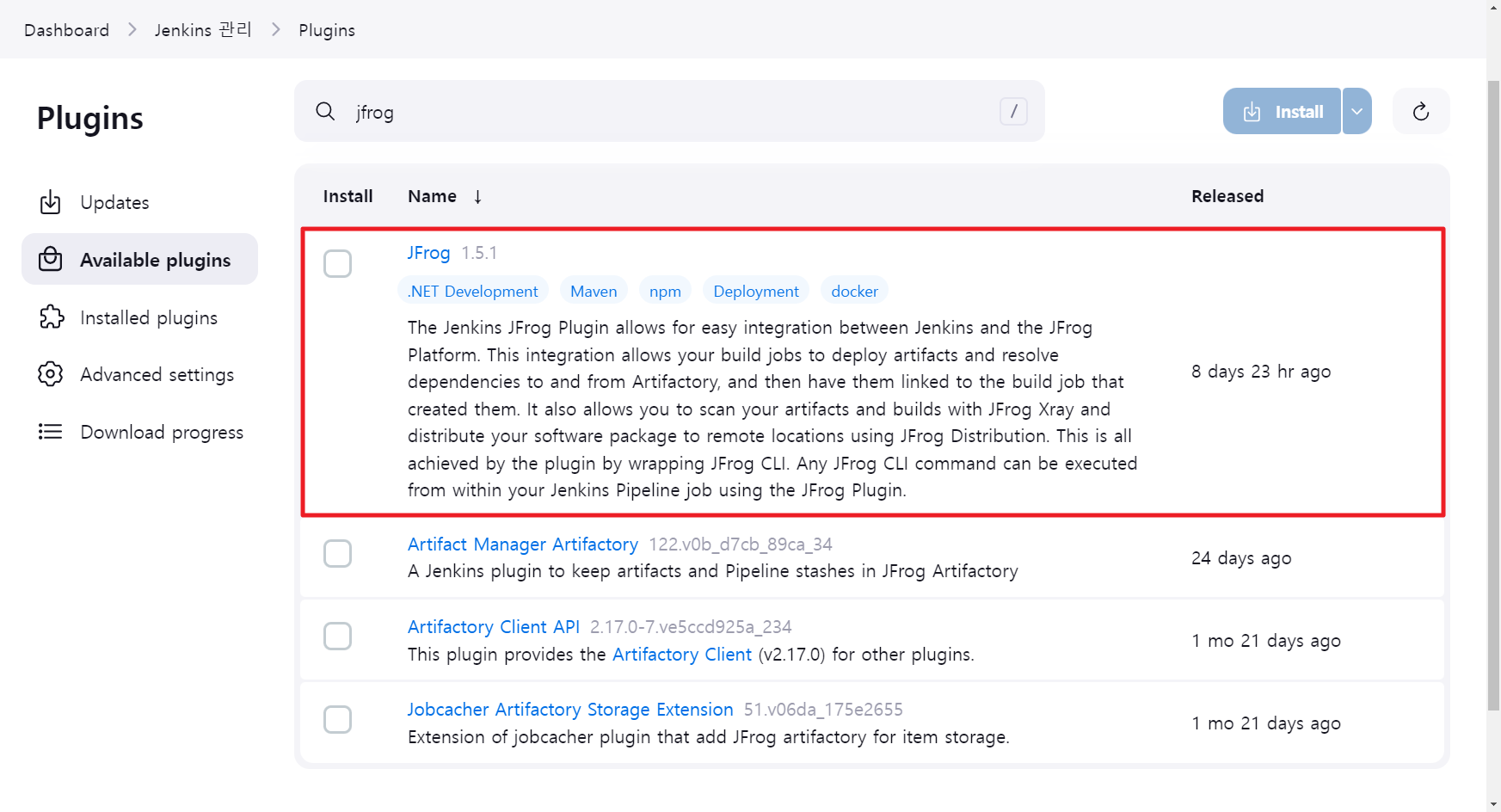Click Artifactory Client API release time
Screen dimensions: 1501x812
(x=1266, y=641)
